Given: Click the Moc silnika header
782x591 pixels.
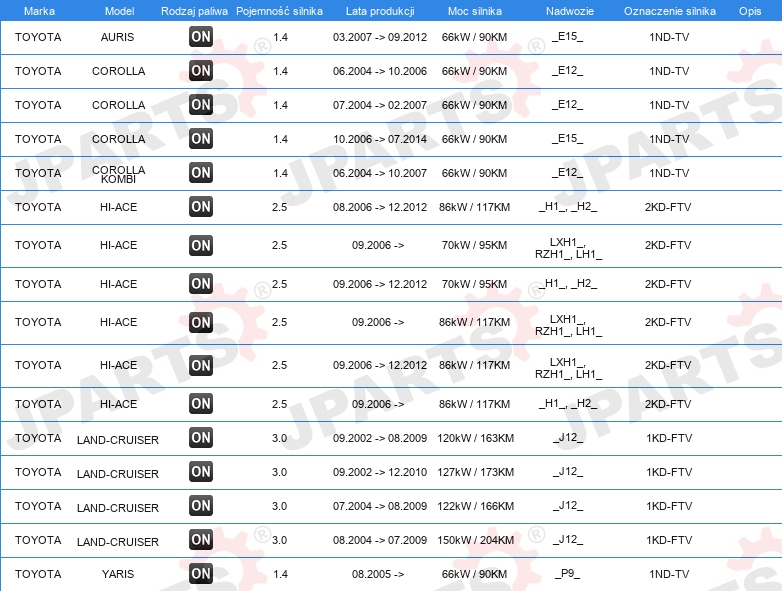Looking at the screenshot, I should [475, 11].
